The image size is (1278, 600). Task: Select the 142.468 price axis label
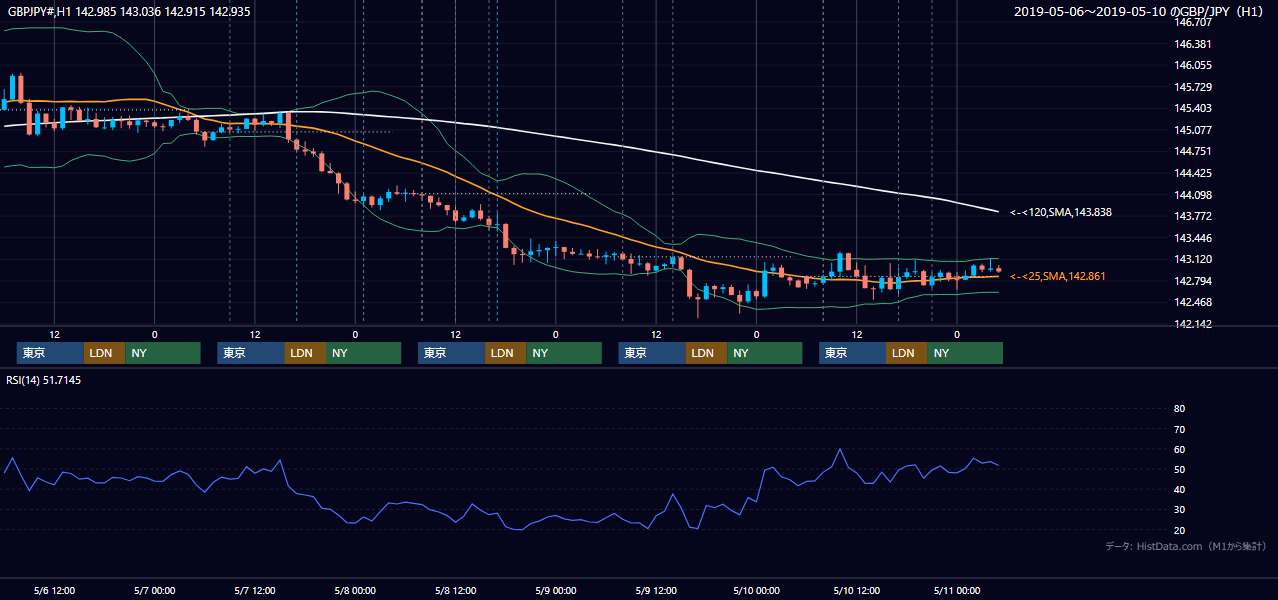(1192, 302)
